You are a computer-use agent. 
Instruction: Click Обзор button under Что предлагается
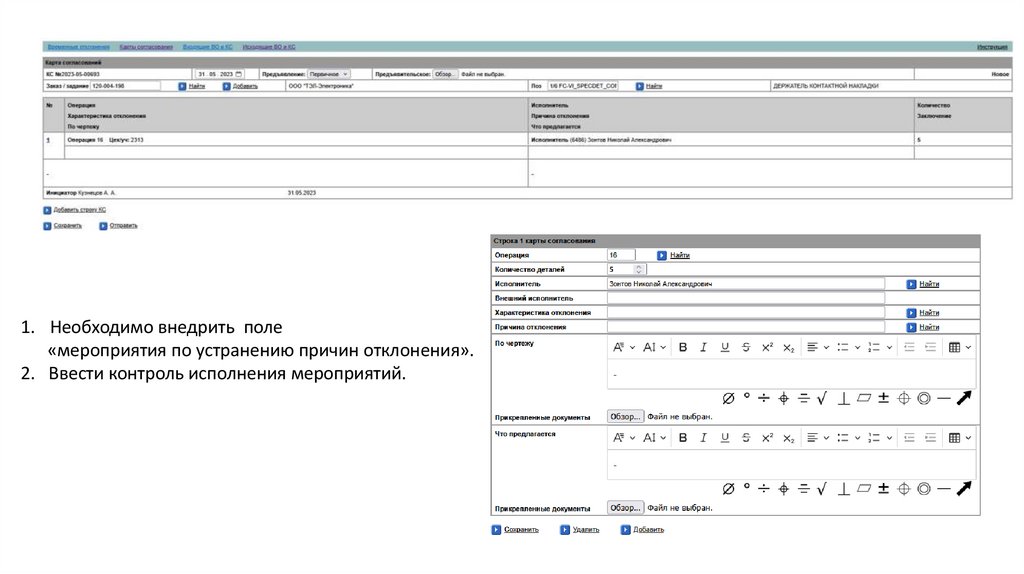point(625,507)
